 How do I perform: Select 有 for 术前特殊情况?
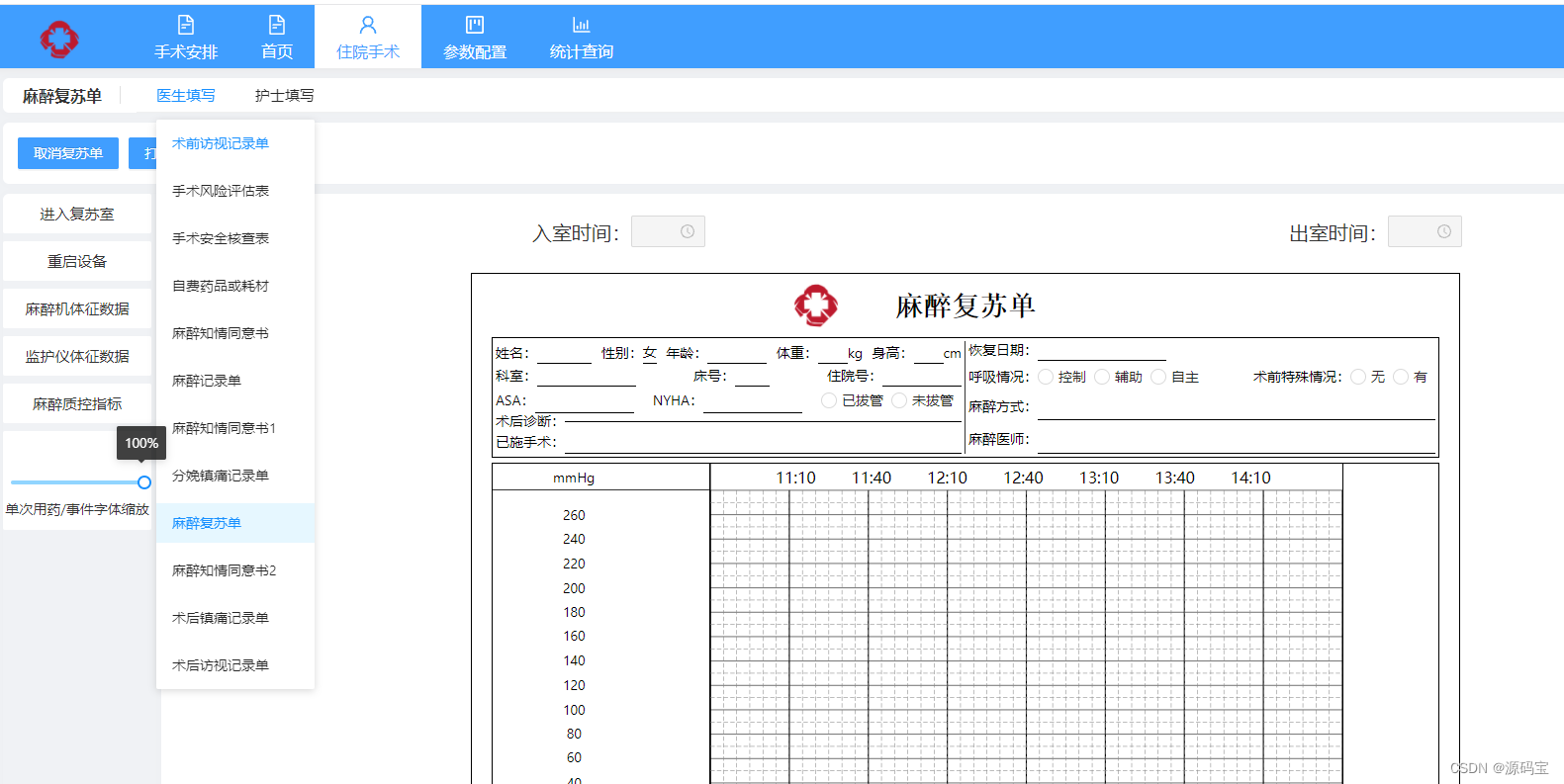(1401, 377)
